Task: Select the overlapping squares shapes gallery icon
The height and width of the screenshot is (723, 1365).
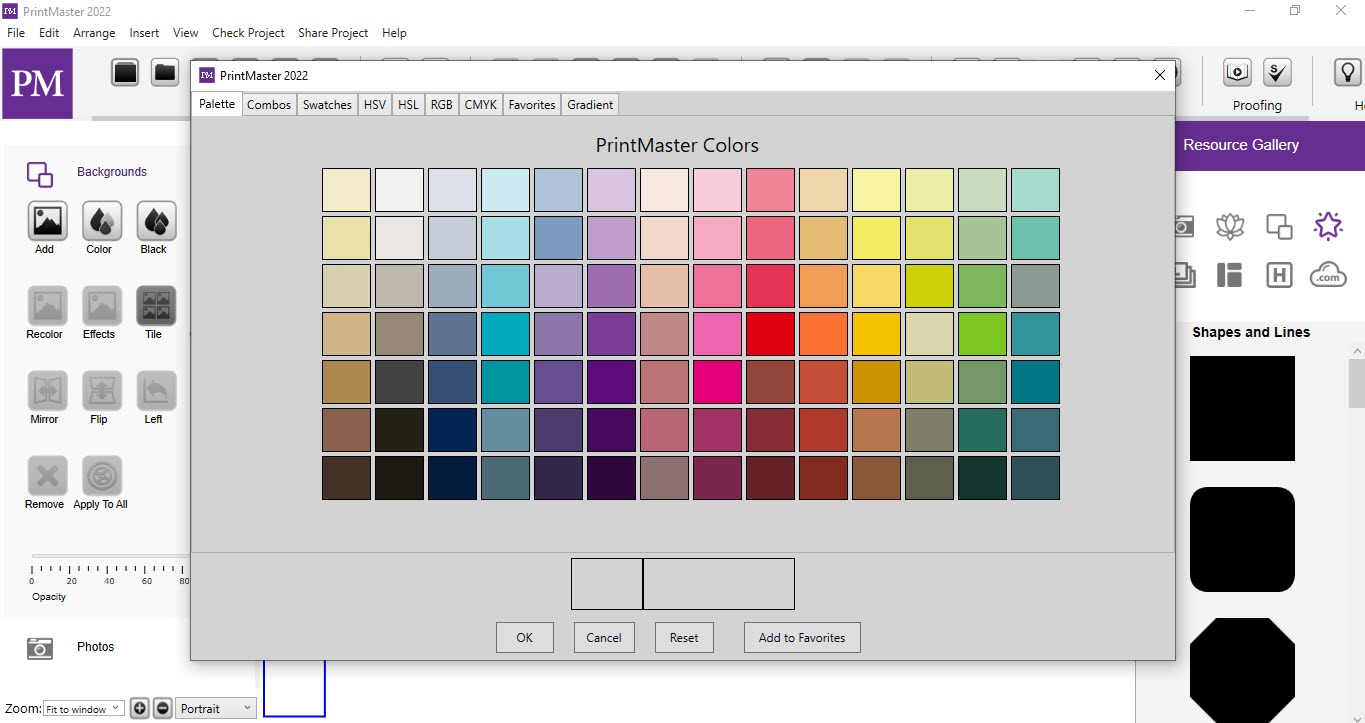Action: click(x=1279, y=226)
